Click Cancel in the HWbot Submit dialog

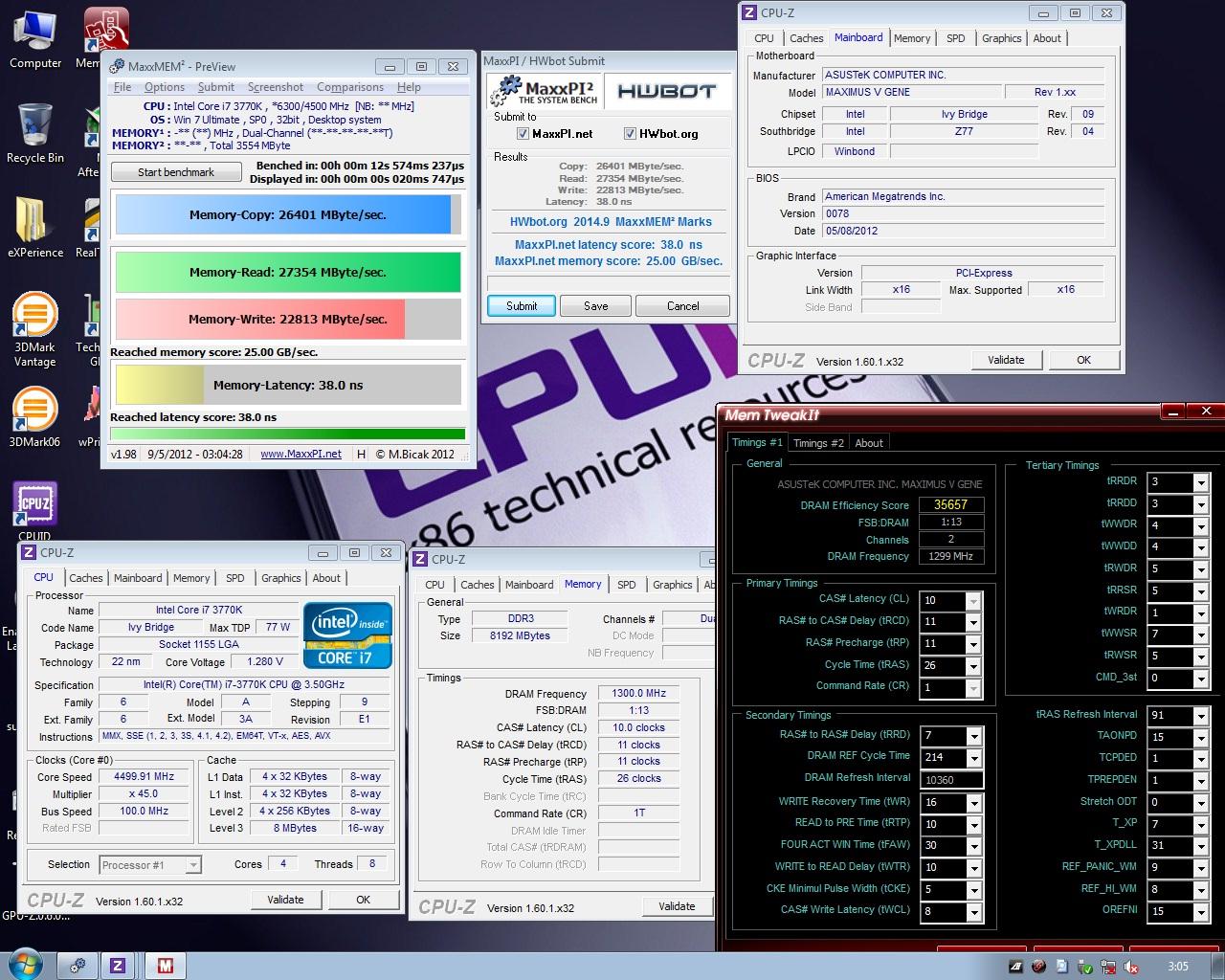682,306
